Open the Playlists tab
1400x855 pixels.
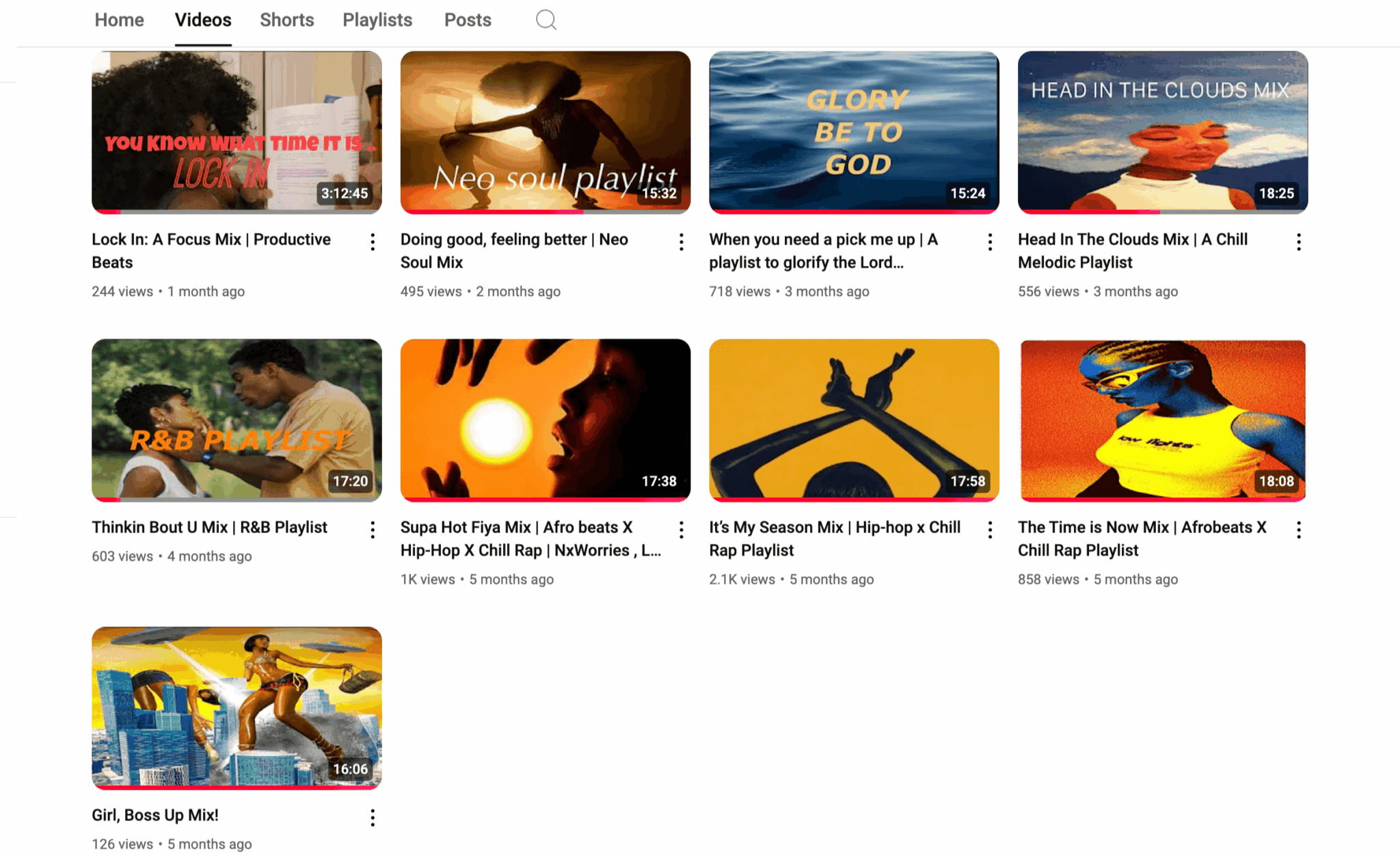coord(377,20)
